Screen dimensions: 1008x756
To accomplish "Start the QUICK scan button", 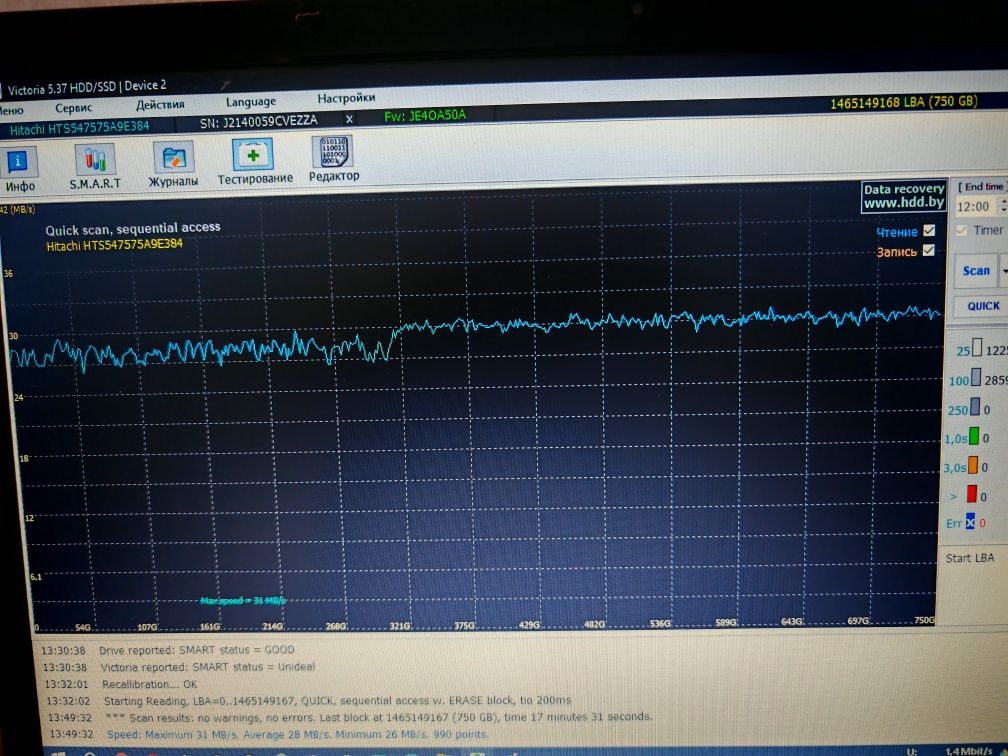I will [982, 306].
